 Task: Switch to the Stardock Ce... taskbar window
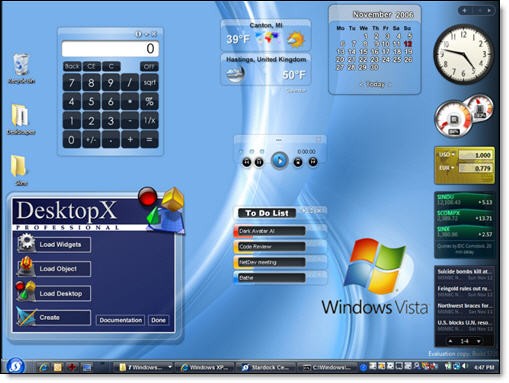pos(266,367)
